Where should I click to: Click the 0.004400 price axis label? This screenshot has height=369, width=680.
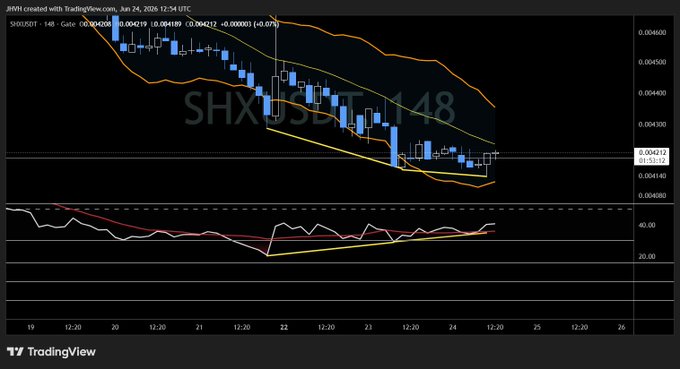click(x=652, y=93)
